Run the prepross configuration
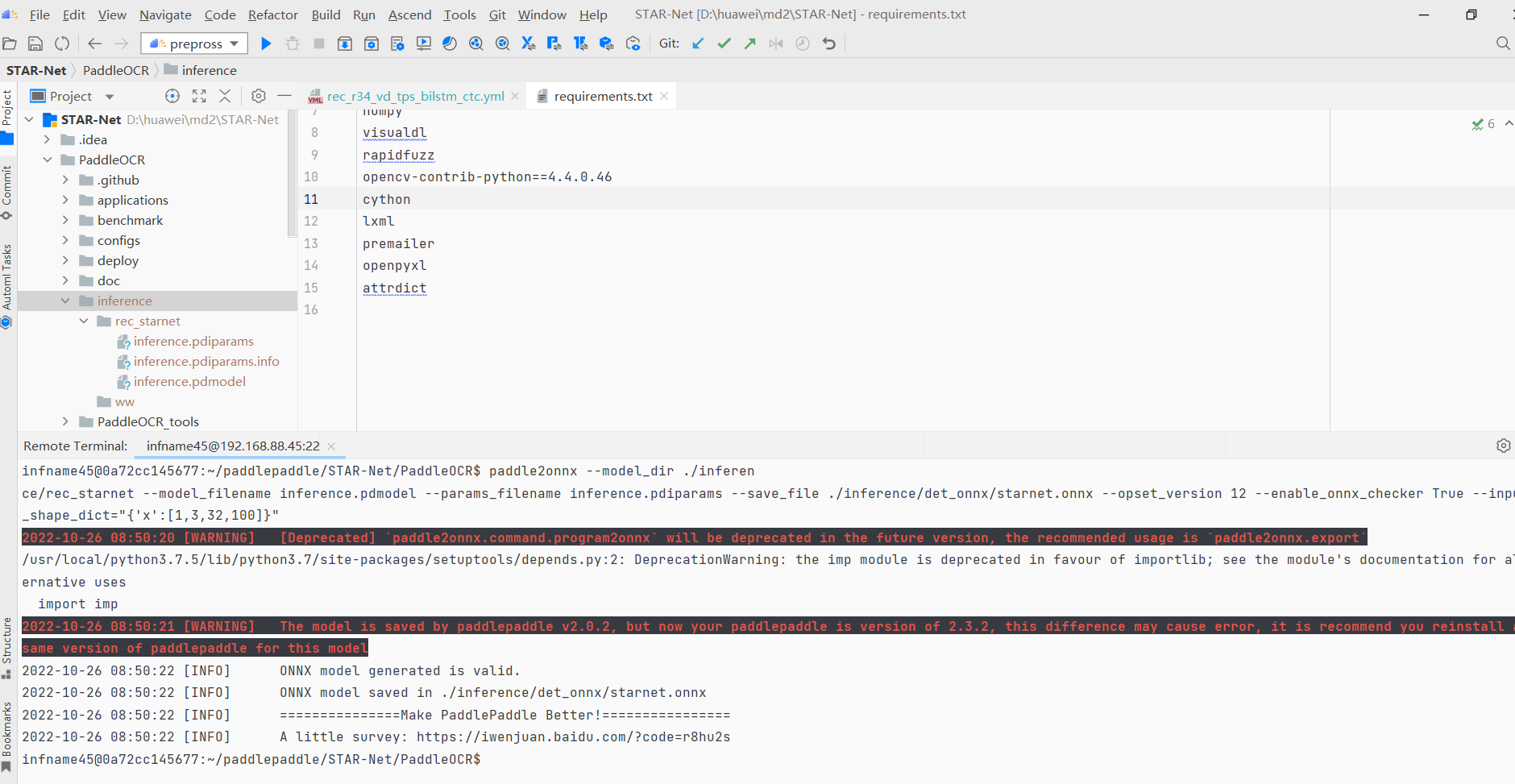1515x784 pixels. pos(266,44)
